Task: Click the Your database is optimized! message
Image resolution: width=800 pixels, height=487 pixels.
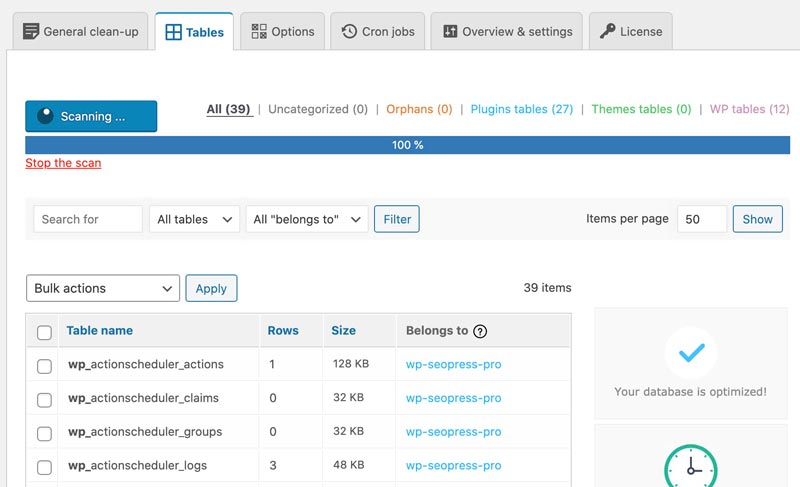Action: [x=690, y=392]
